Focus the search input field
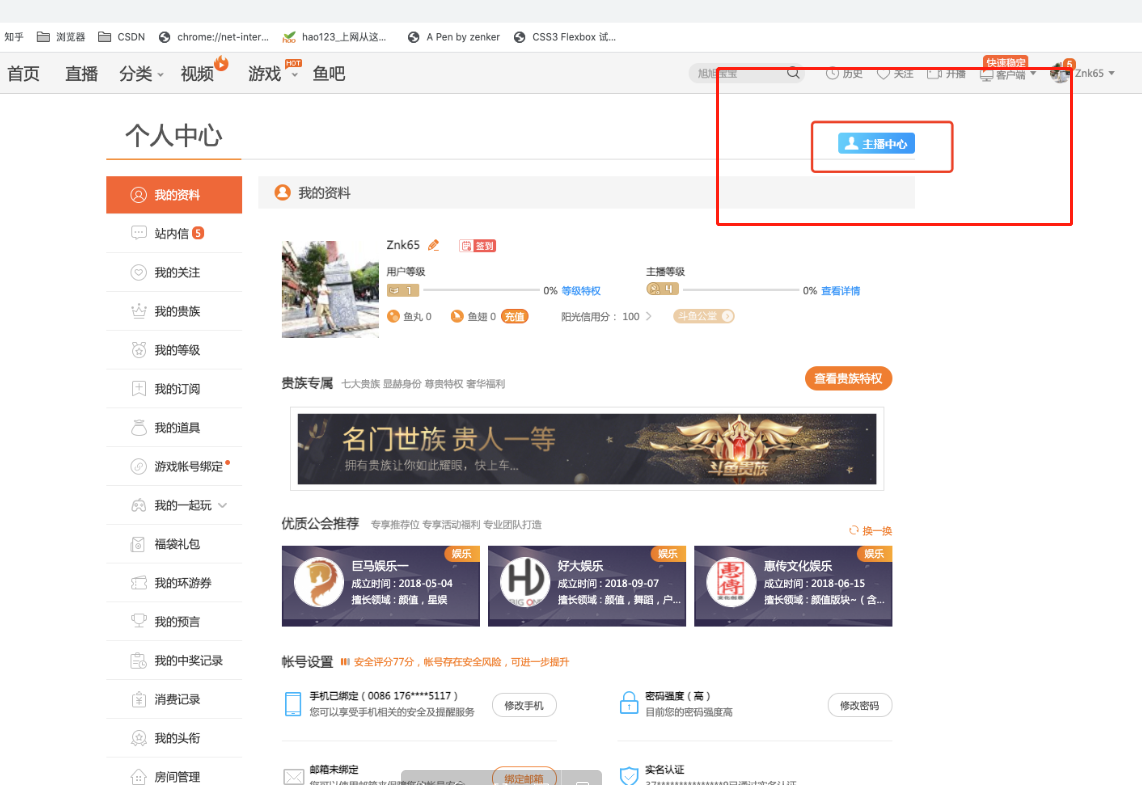This screenshot has width=1142, height=785. coord(739,73)
